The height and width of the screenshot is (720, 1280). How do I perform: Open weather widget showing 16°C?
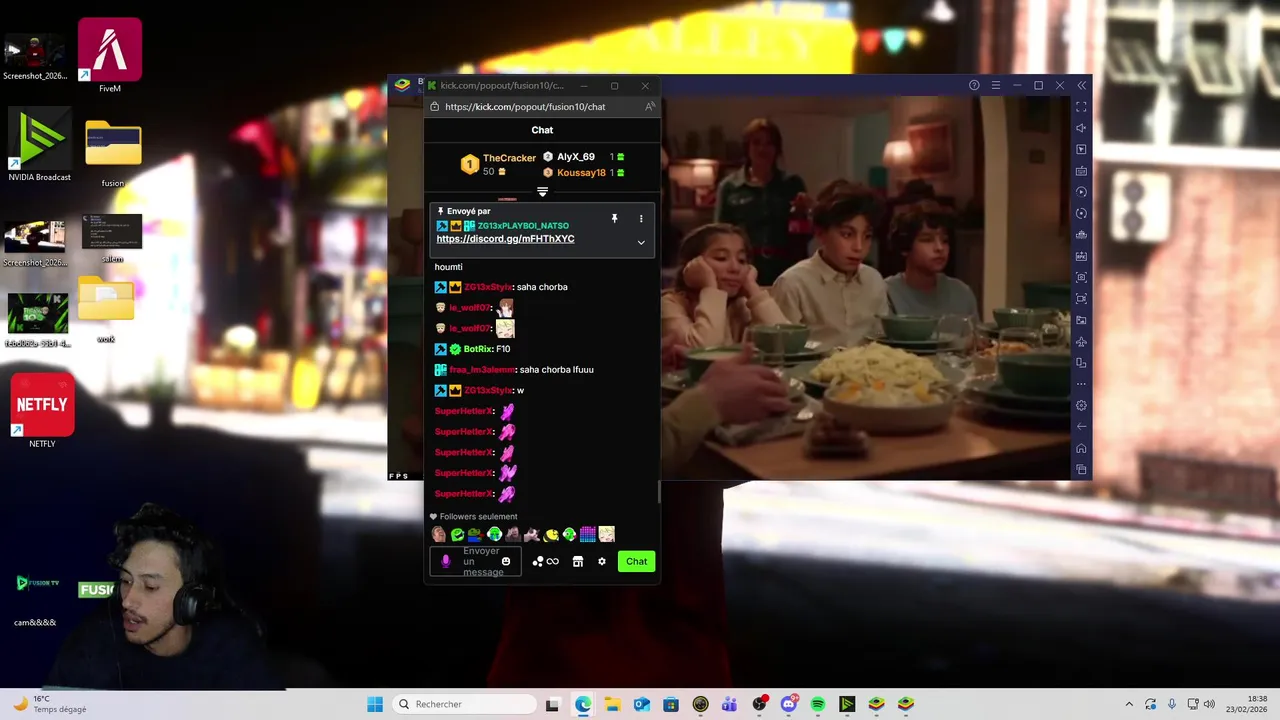coord(50,704)
